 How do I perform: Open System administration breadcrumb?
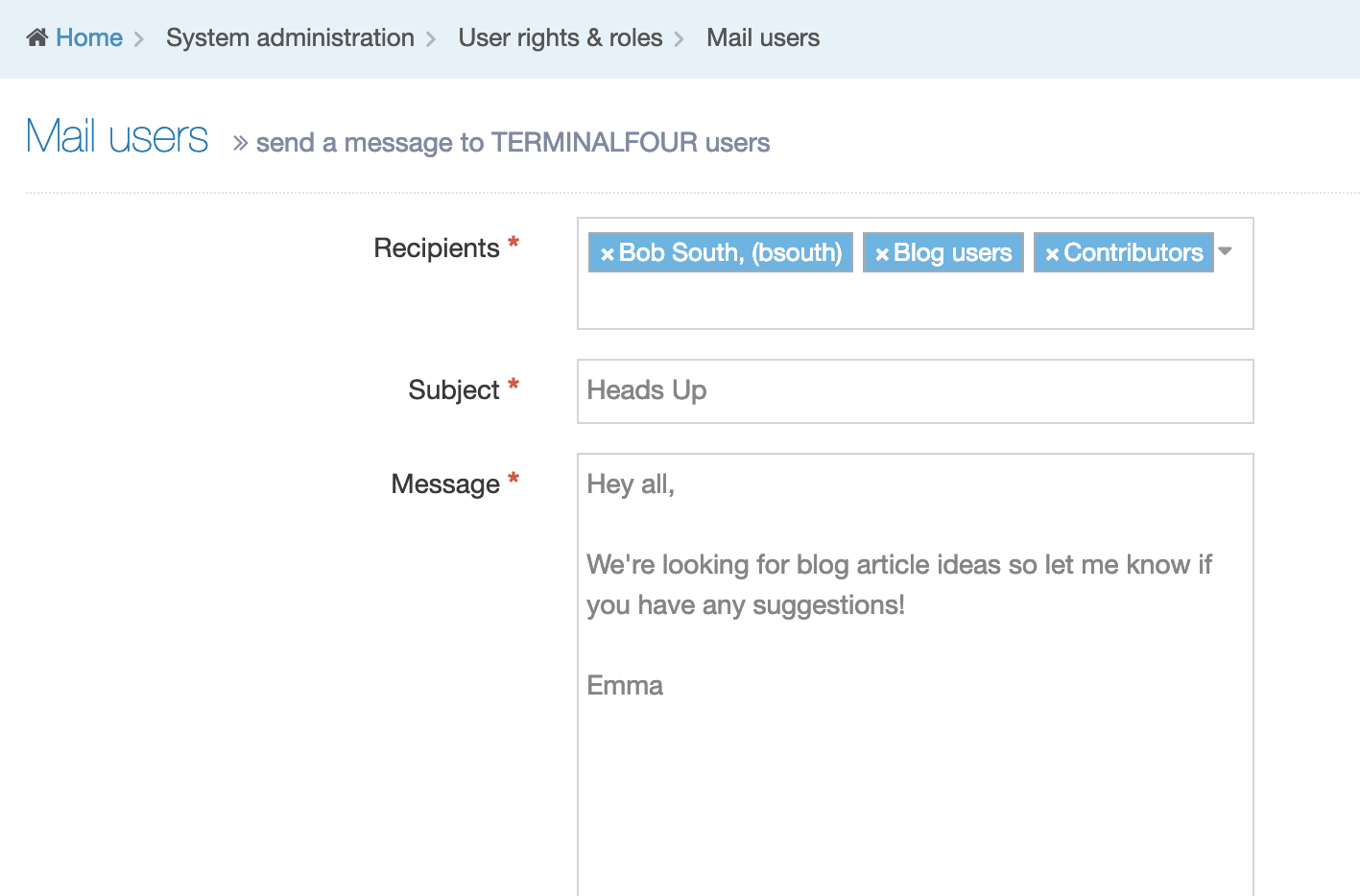click(x=290, y=37)
